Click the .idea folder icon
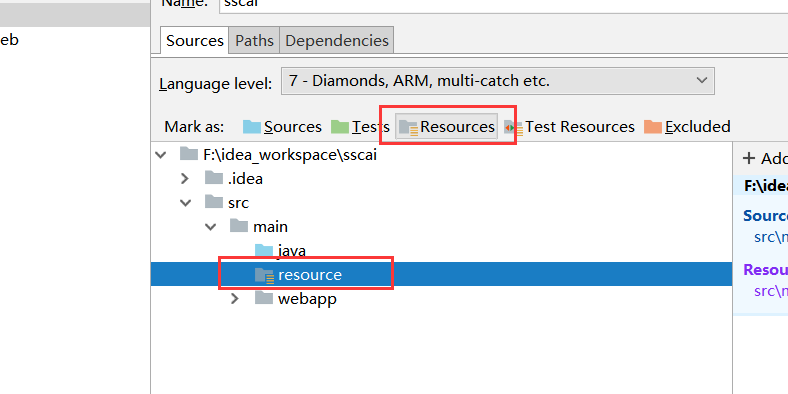The height and width of the screenshot is (394, 788). [214, 178]
